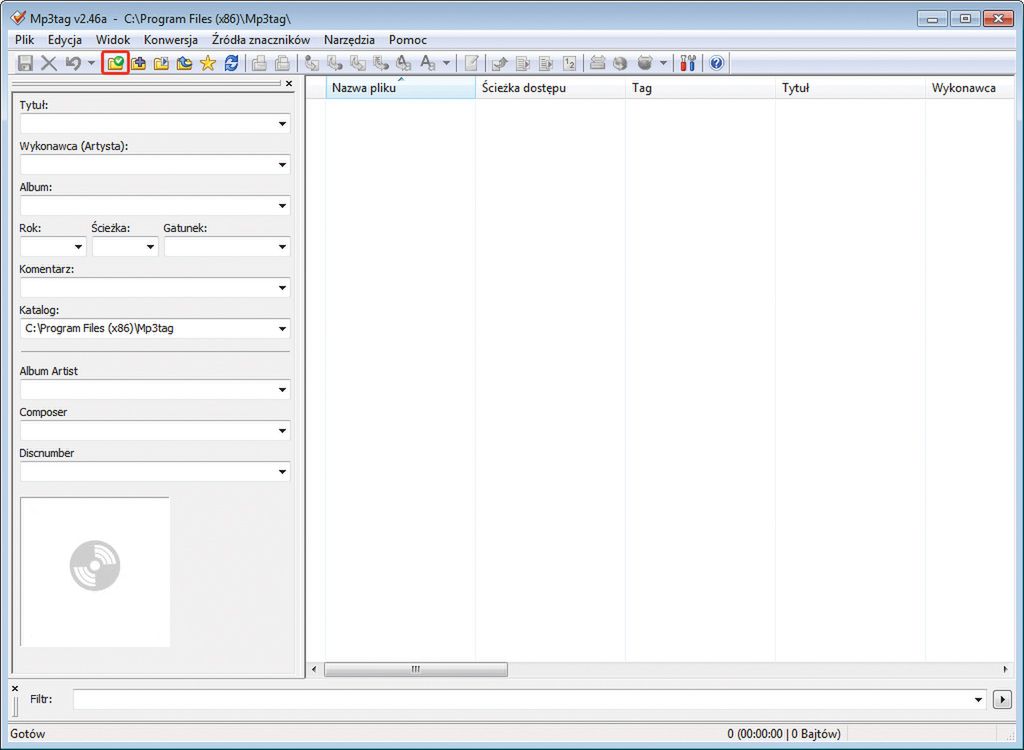Click the Autonumbering wizard '12' icon
The width and height of the screenshot is (1024, 750).
point(569,63)
